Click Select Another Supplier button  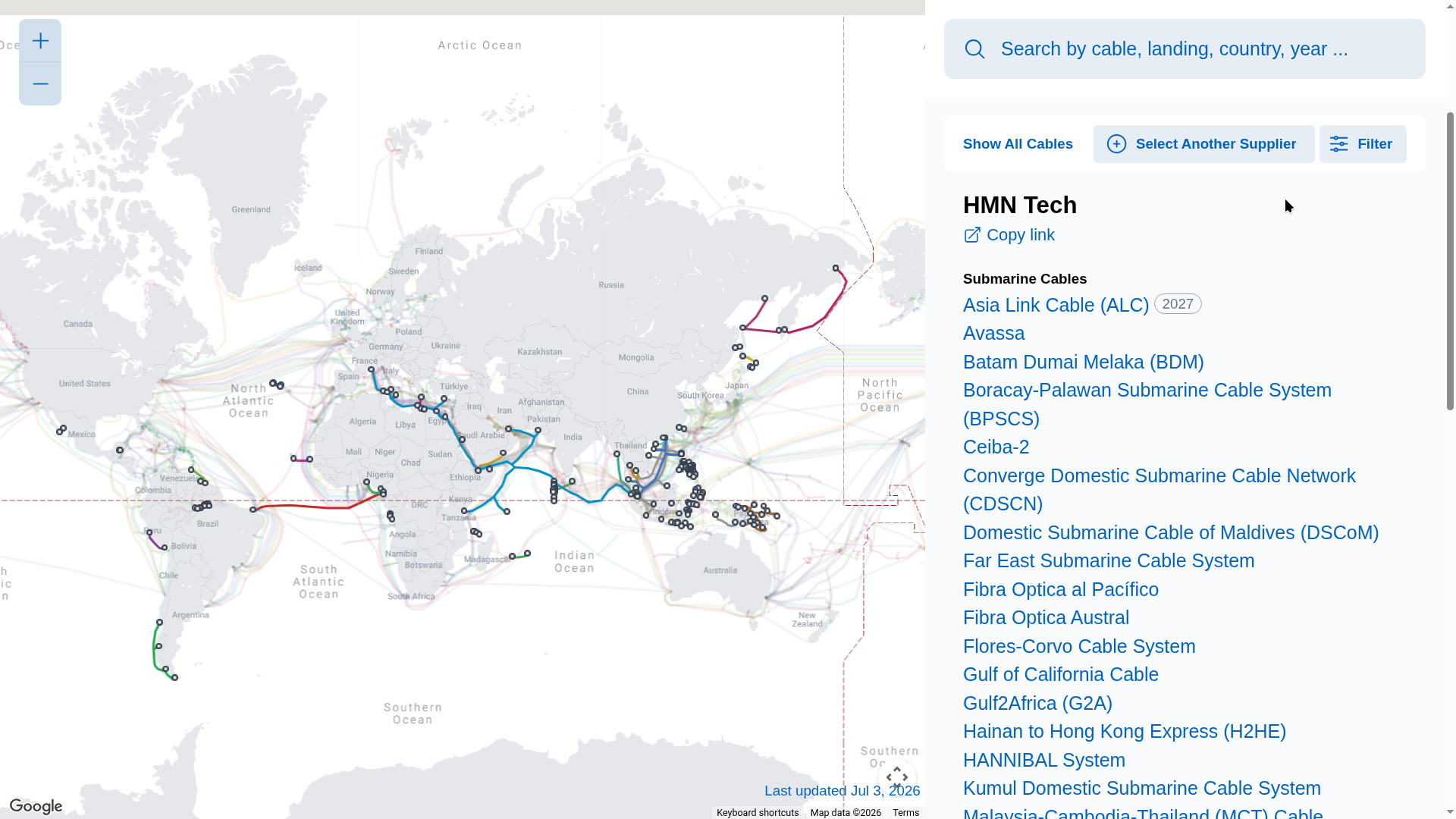click(1203, 144)
